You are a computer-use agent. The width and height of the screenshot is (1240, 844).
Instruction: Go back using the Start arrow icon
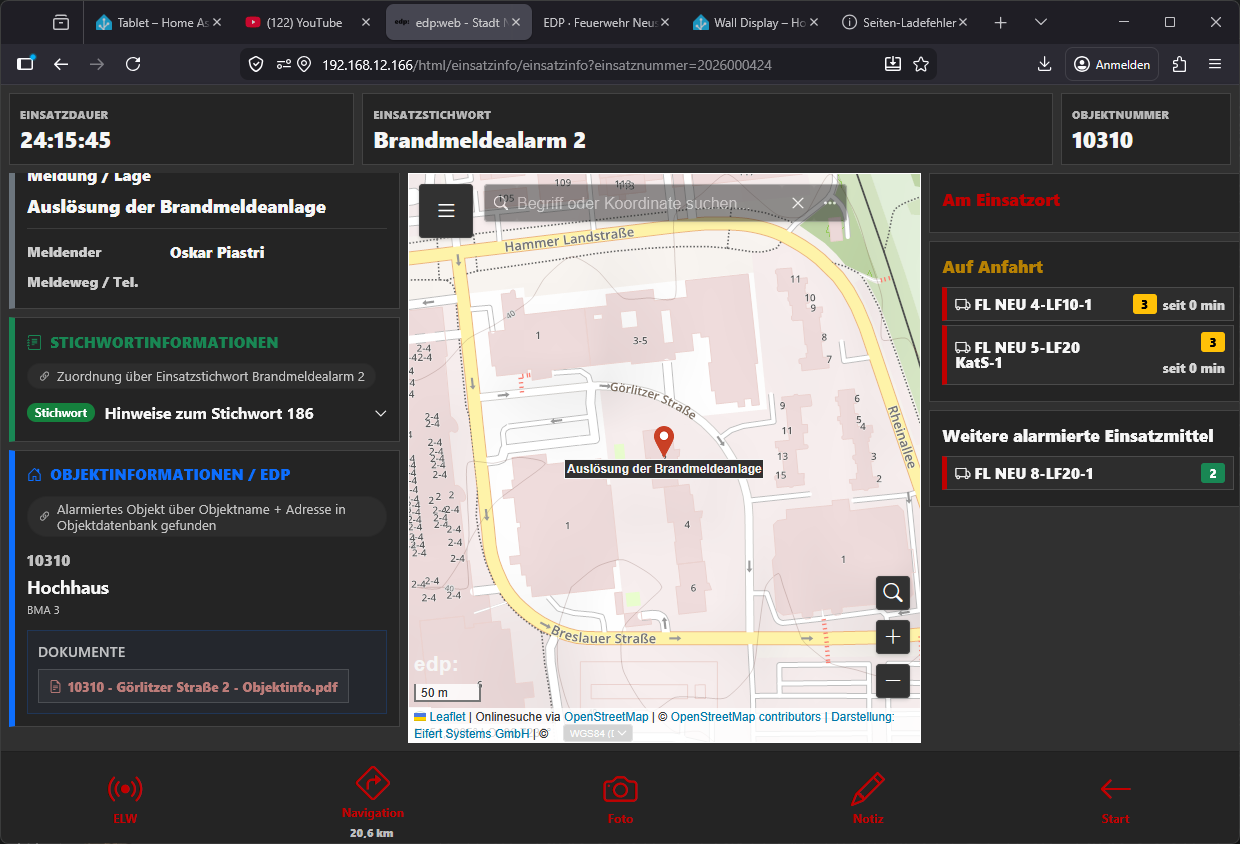pos(1115,790)
